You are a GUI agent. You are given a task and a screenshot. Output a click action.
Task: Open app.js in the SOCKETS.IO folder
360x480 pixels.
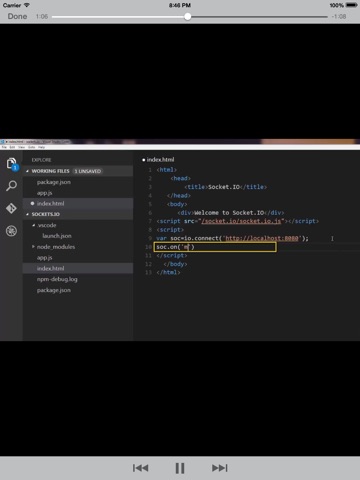[x=44, y=258]
